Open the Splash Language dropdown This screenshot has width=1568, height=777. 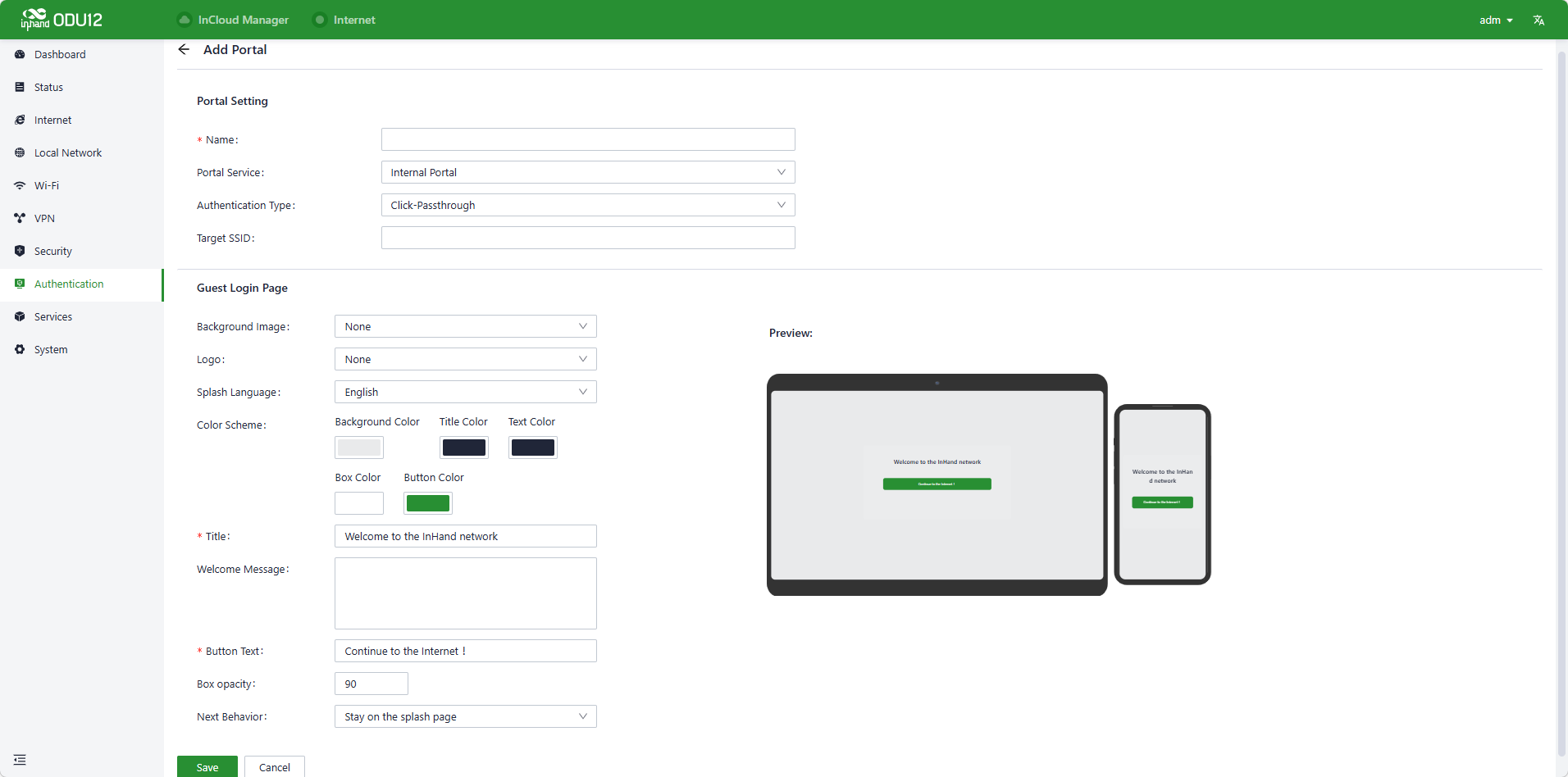coord(465,393)
